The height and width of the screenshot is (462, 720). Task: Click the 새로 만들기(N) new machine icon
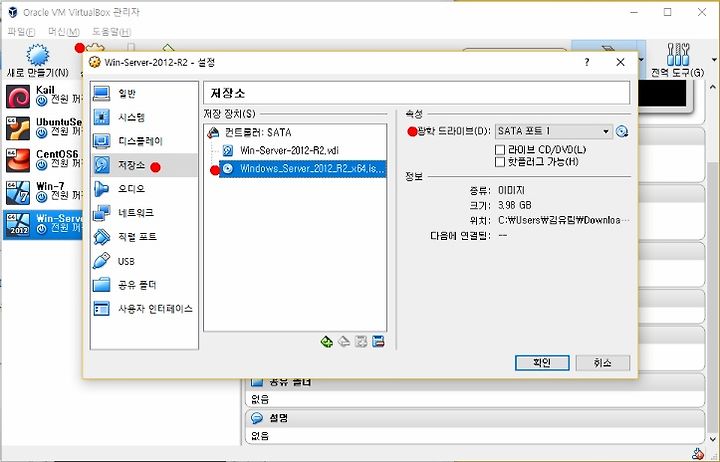pyautogui.click(x=38, y=55)
